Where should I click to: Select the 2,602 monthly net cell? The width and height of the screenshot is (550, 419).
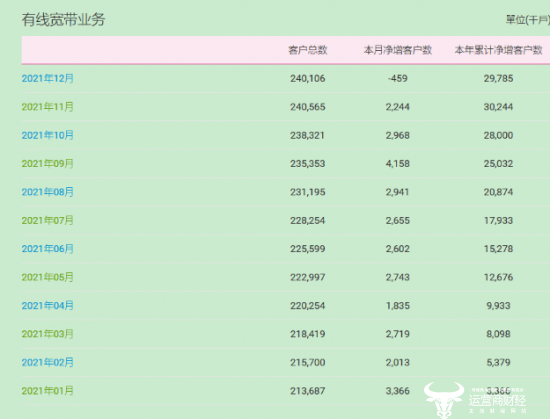[398, 249]
